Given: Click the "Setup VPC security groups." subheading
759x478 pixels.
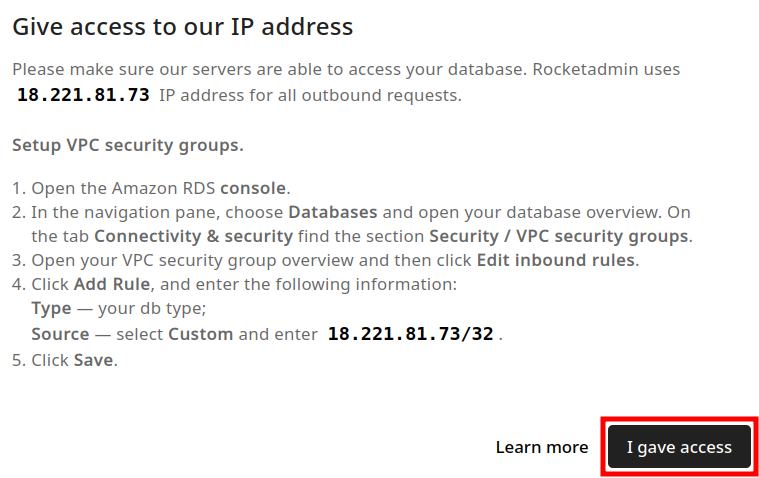Looking at the screenshot, I should tap(127, 145).
